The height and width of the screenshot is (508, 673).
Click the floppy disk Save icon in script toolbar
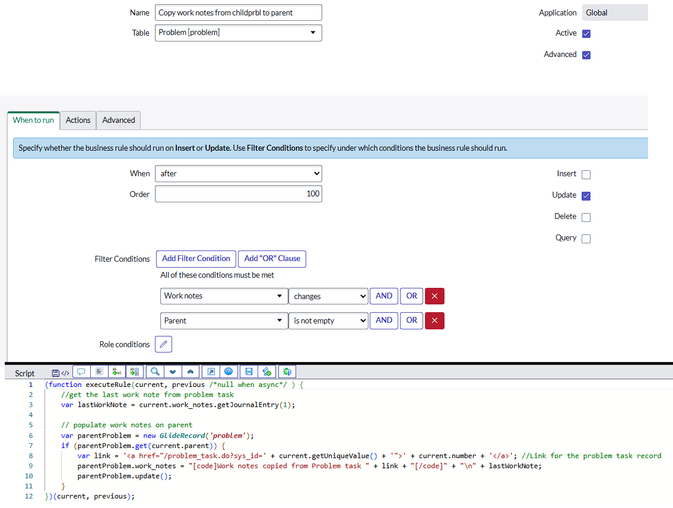249,372
